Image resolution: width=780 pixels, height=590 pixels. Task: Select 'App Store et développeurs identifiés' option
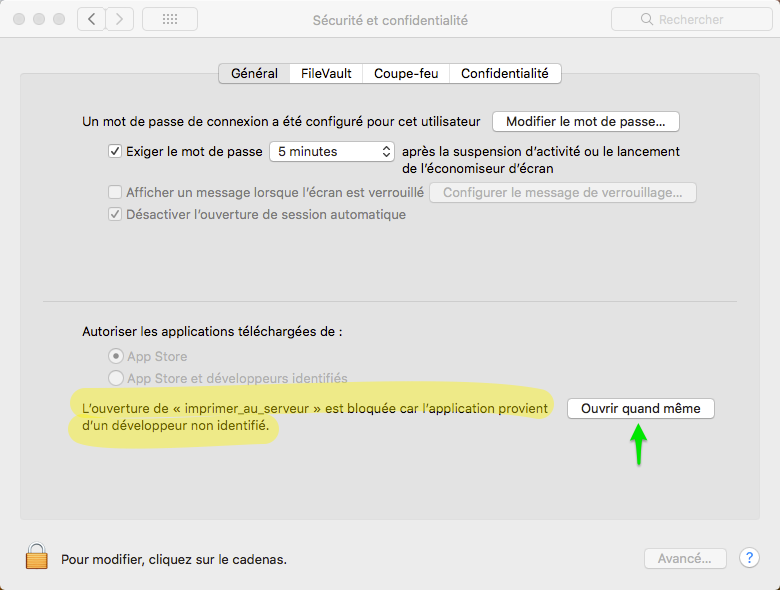(x=116, y=379)
